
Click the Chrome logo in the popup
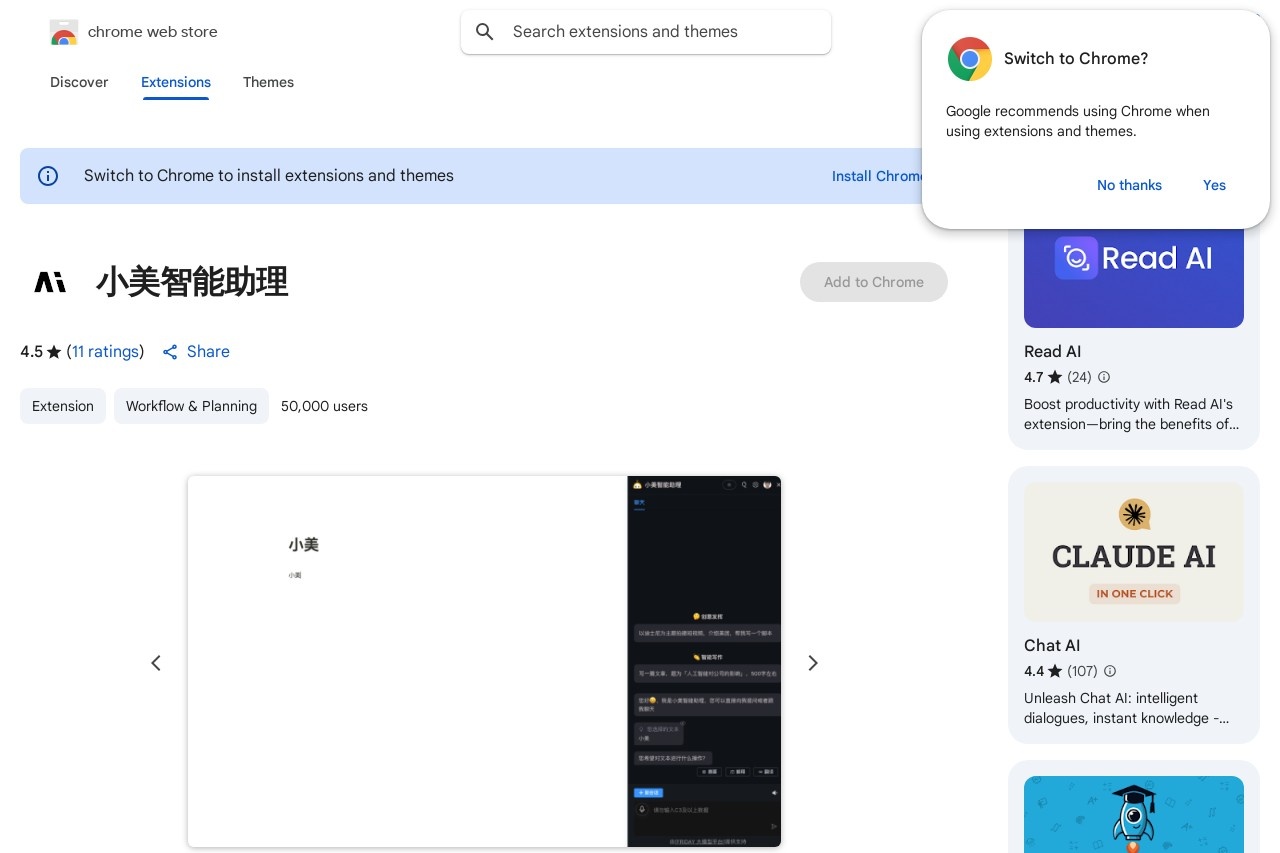tap(969, 59)
